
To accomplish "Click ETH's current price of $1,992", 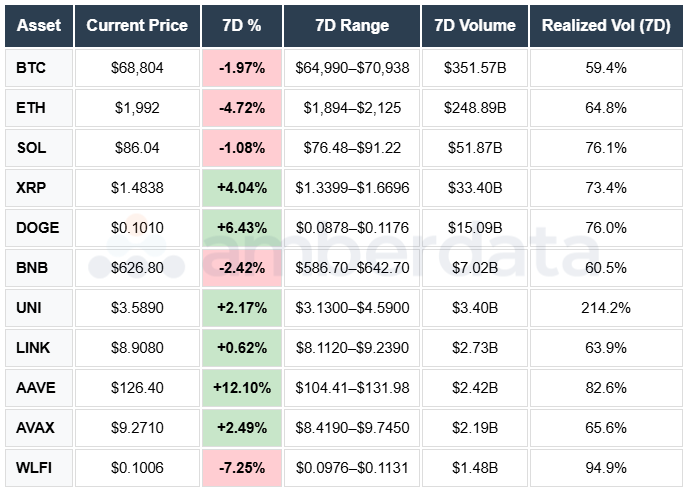I will tap(137, 108).
